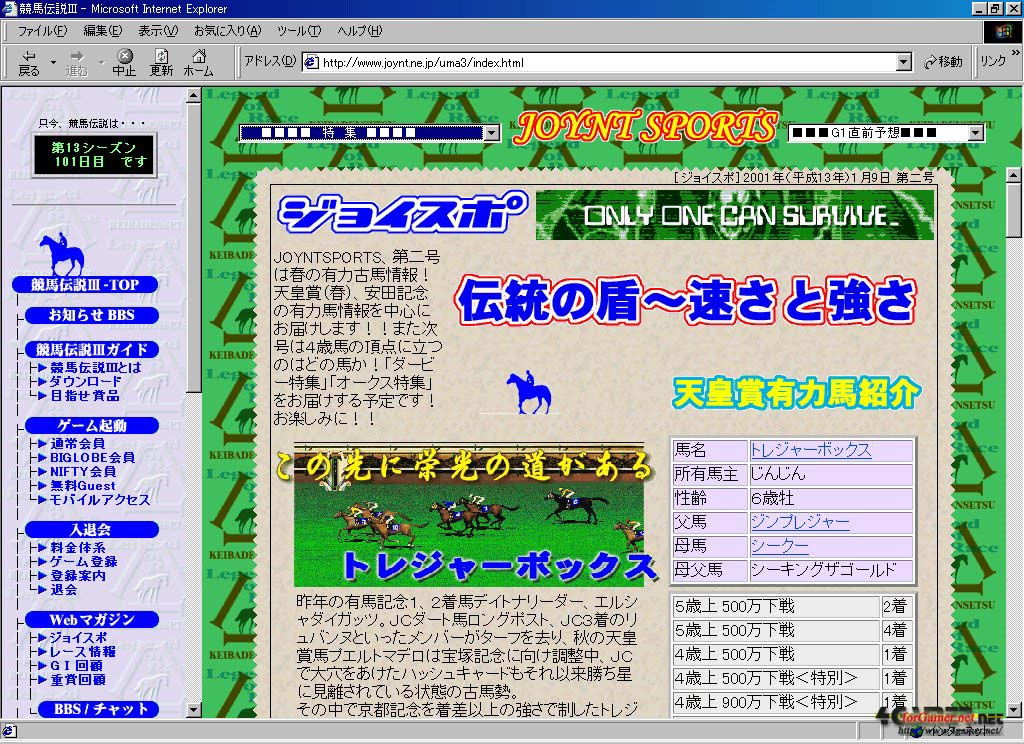Click the トレジャーボックス horse name link in table
1024x744 pixels.
pos(810,450)
